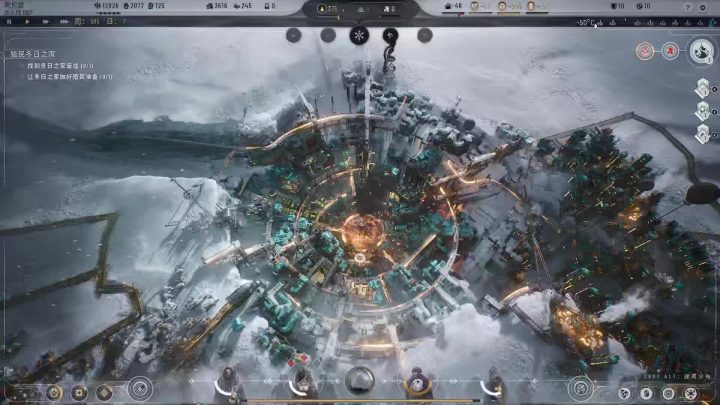The height and width of the screenshot is (405, 720).
Task: Click the -50°C temperature reading
Action: [x=585, y=22]
